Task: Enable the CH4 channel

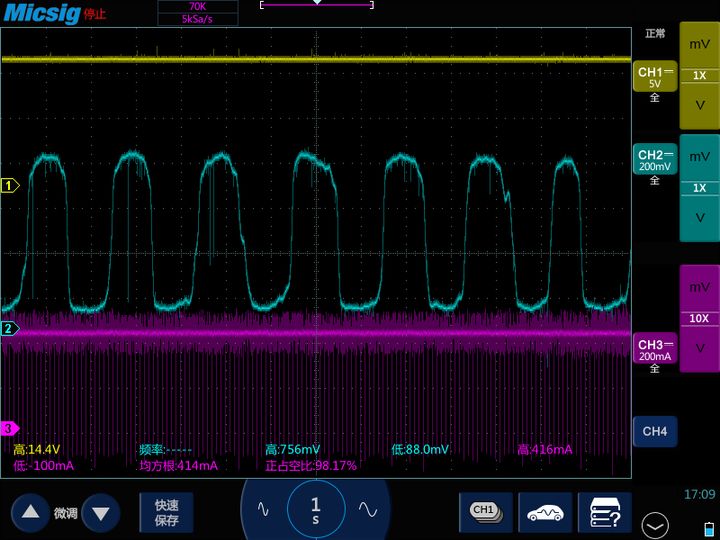Action: 654,432
